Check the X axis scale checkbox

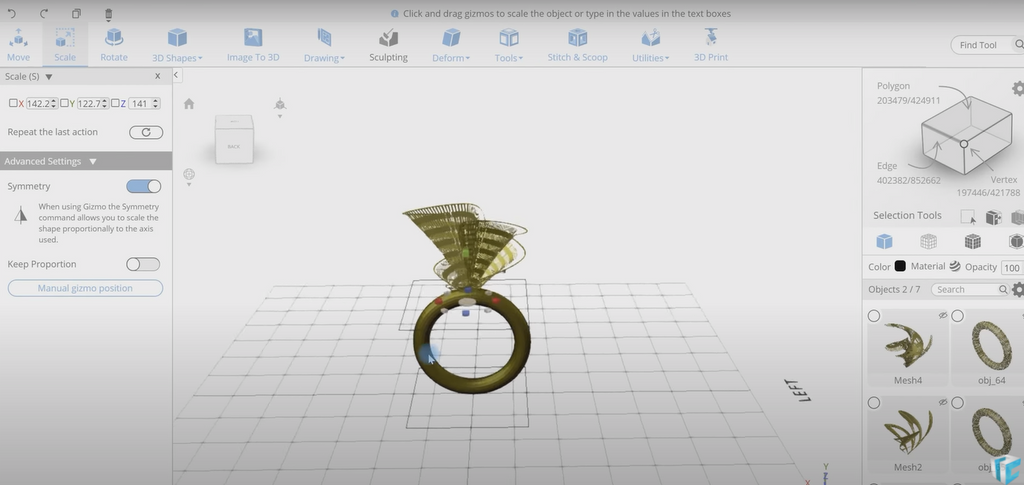point(12,103)
